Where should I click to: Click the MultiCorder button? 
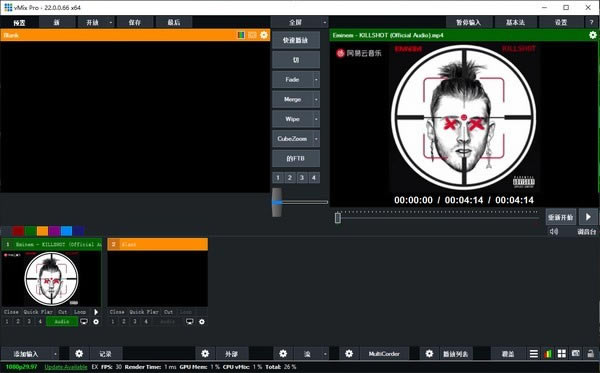click(384, 354)
